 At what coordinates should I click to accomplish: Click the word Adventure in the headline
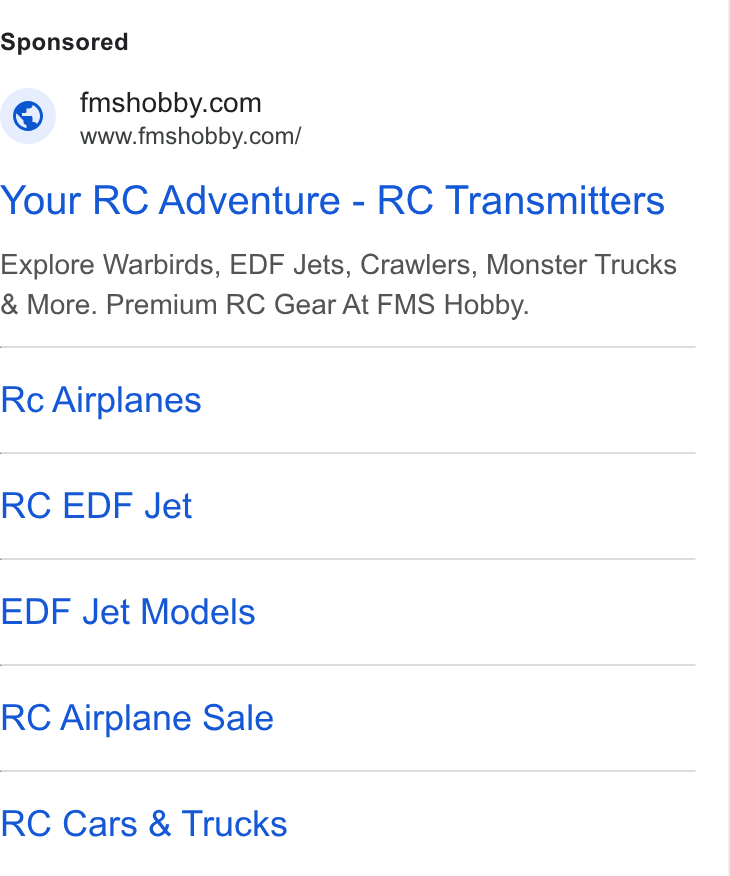[250, 200]
